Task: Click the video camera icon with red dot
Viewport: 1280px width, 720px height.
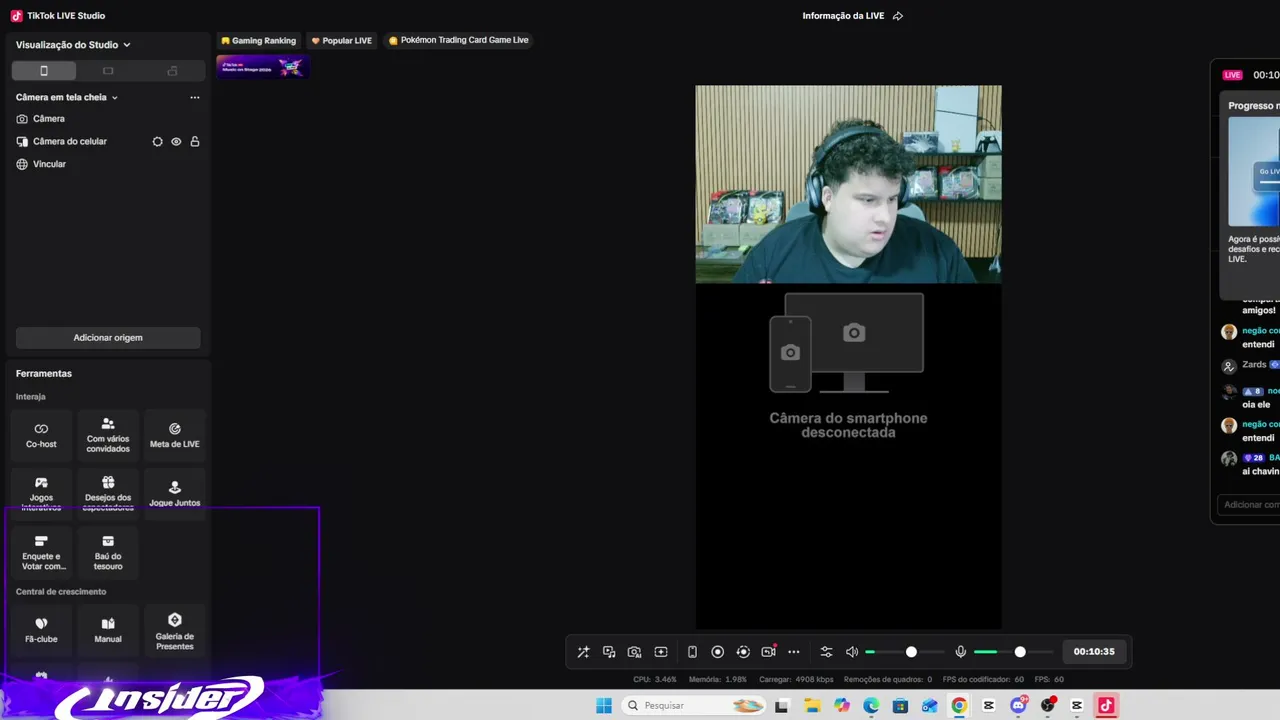Action: tap(769, 651)
